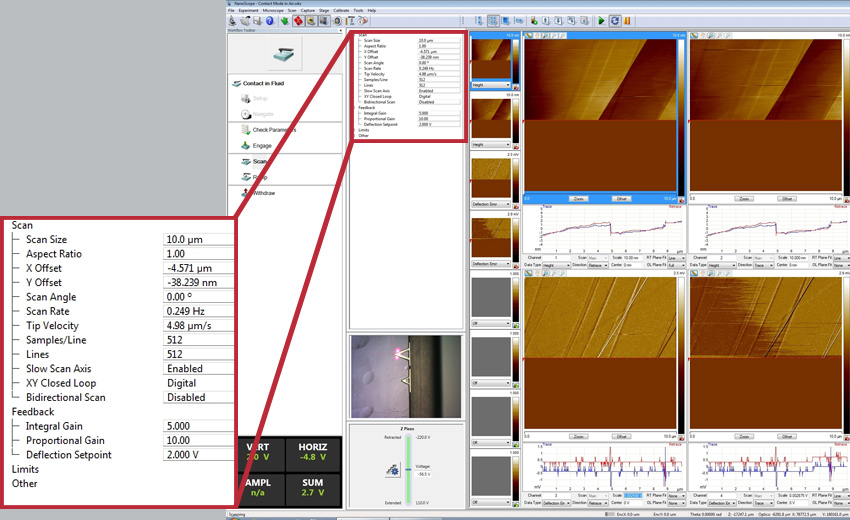Click the red camera icon under the channel 1 color bar

coord(681,200)
